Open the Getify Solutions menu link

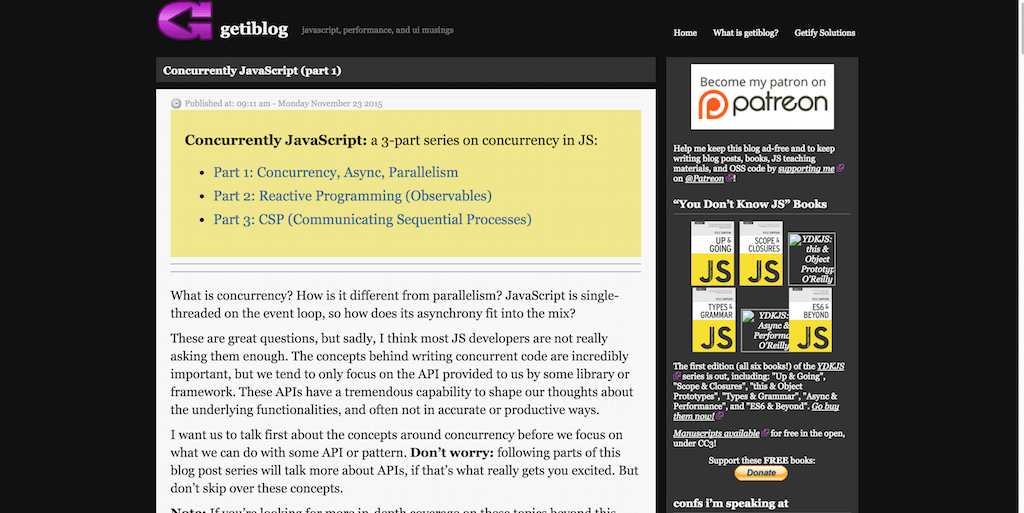coord(825,33)
